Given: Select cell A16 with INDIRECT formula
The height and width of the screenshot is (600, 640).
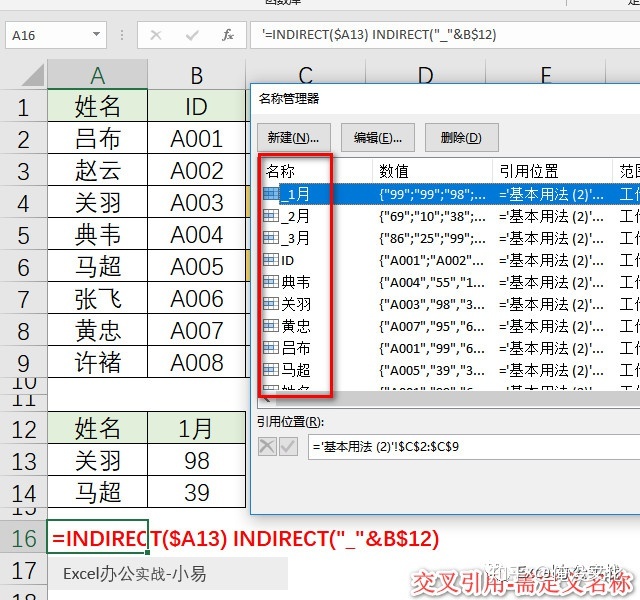Looking at the screenshot, I should click(x=98, y=538).
